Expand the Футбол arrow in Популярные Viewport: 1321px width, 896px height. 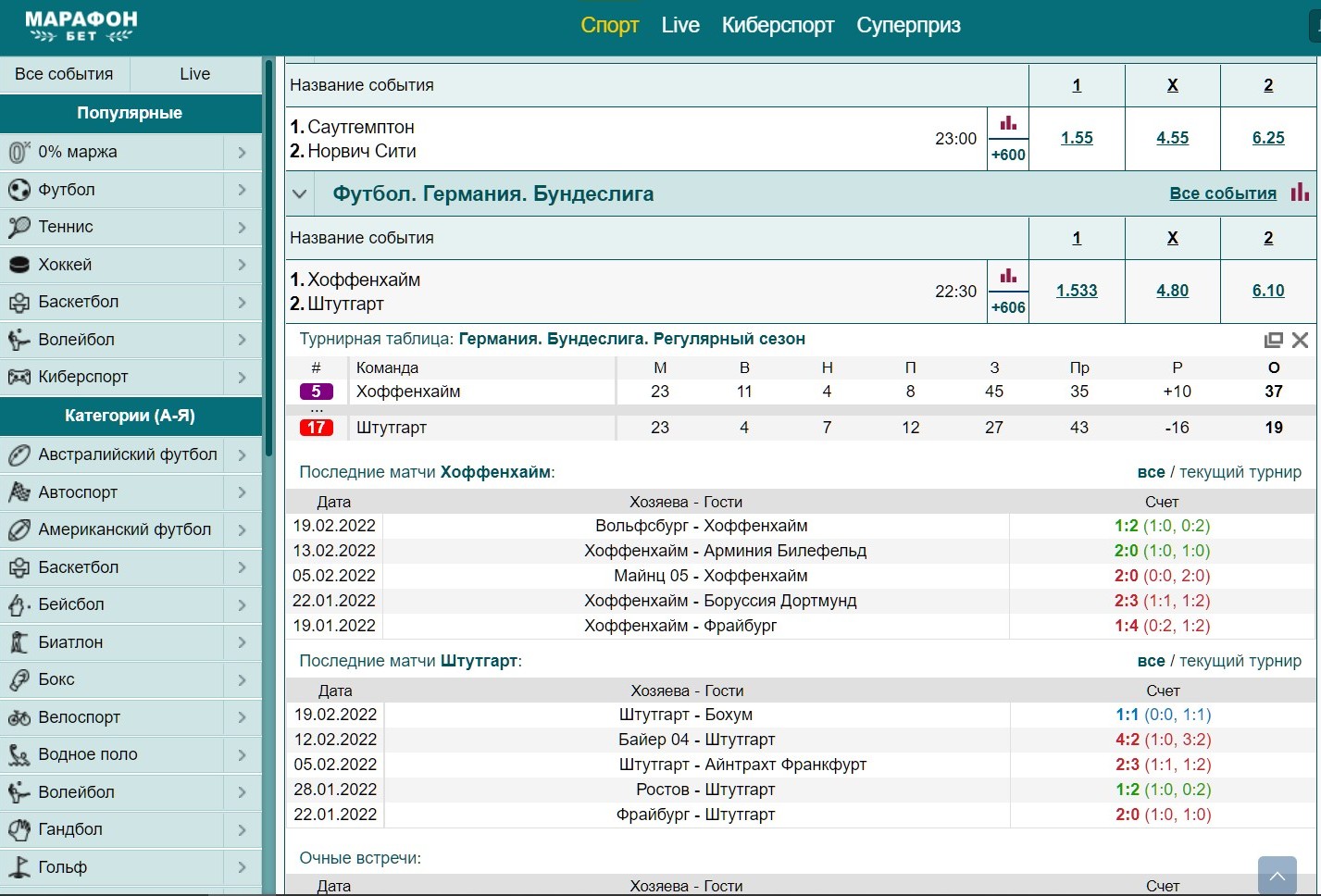tap(242, 190)
